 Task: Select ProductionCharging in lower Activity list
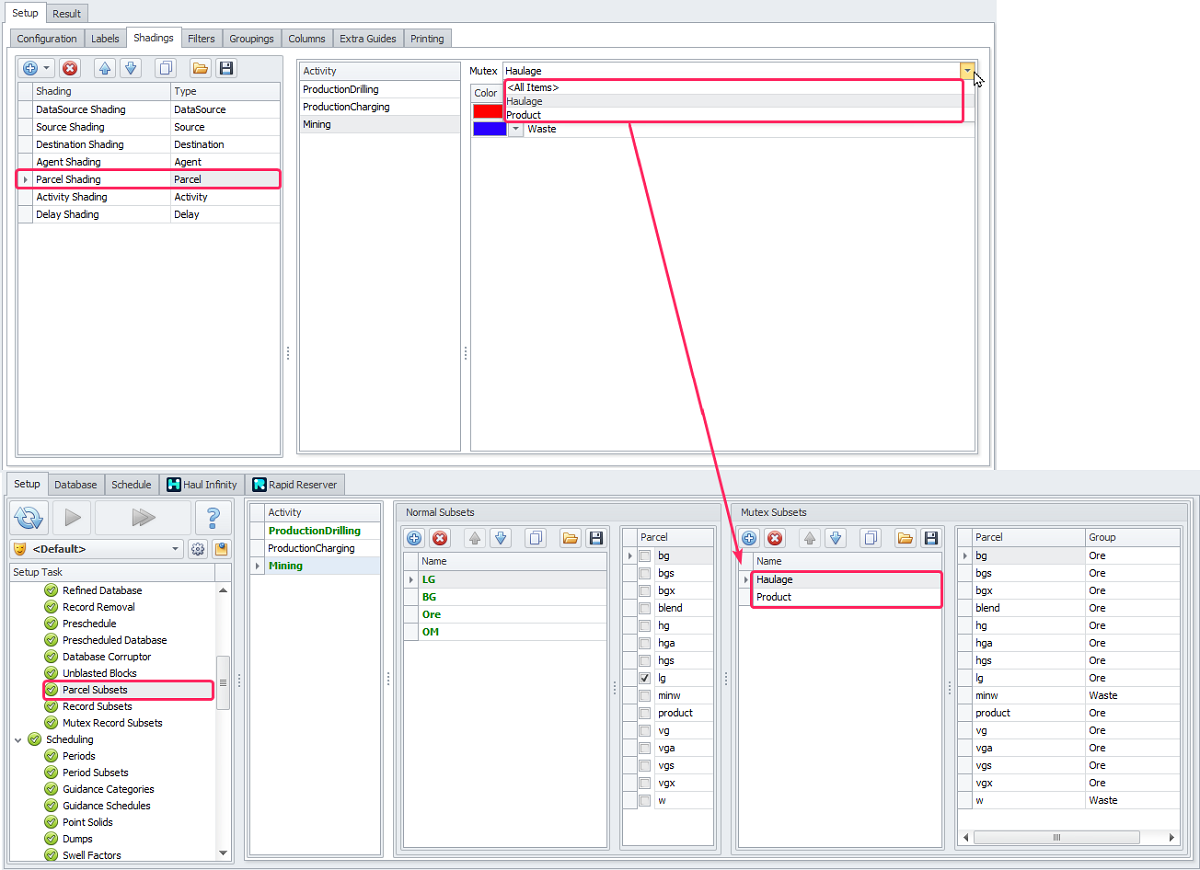[x=315, y=548]
